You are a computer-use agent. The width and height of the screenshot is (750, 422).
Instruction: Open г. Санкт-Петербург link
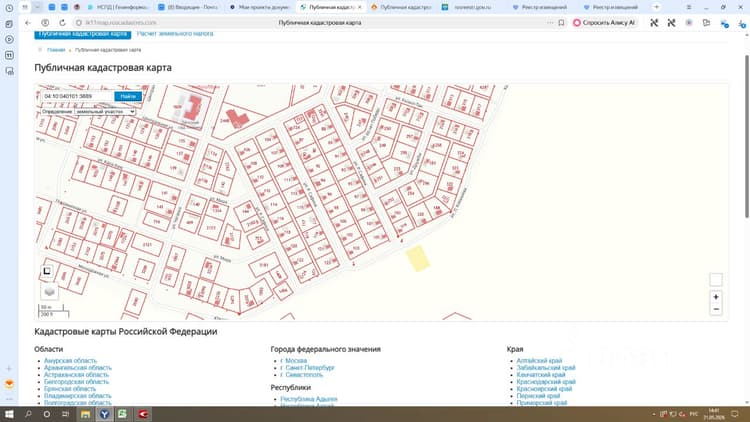[x=308, y=368]
